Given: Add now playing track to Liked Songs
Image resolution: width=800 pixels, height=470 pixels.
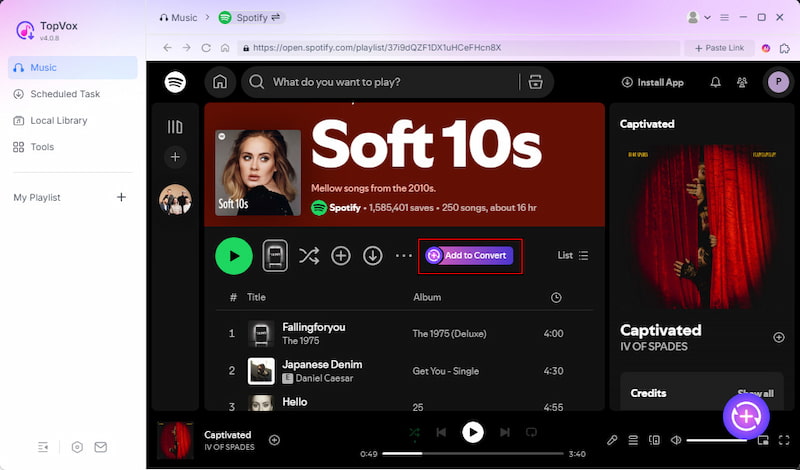Looking at the screenshot, I should (274, 440).
